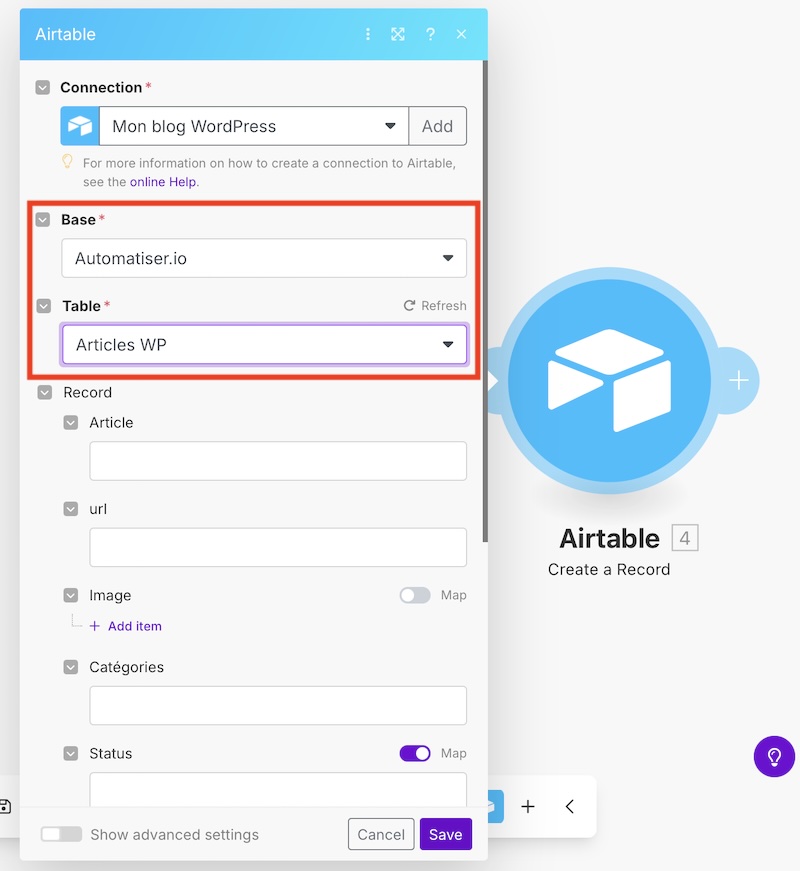Click the purple lightbulb help button
This screenshot has width=800, height=871.
774,756
